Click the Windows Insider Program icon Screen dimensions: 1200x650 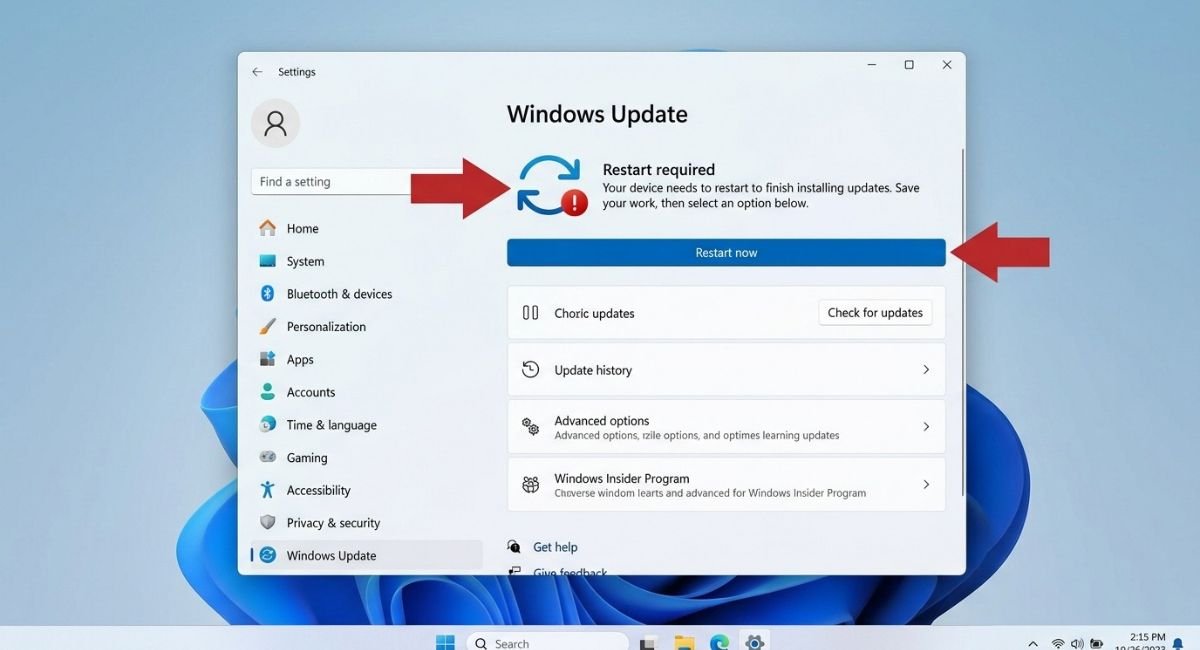click(x=531, y=485)
